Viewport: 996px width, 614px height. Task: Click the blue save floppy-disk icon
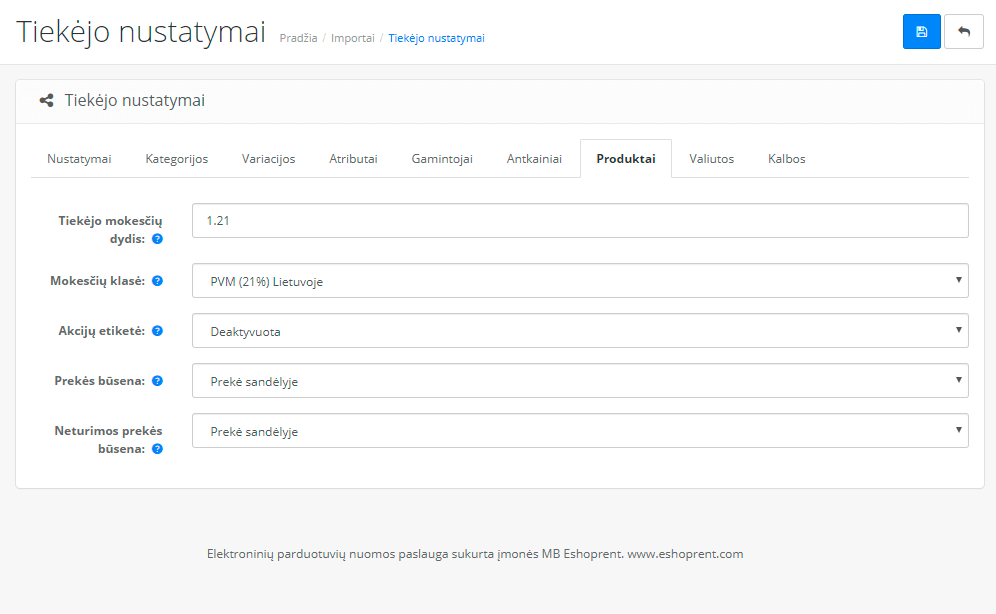(x=921, y=32)
